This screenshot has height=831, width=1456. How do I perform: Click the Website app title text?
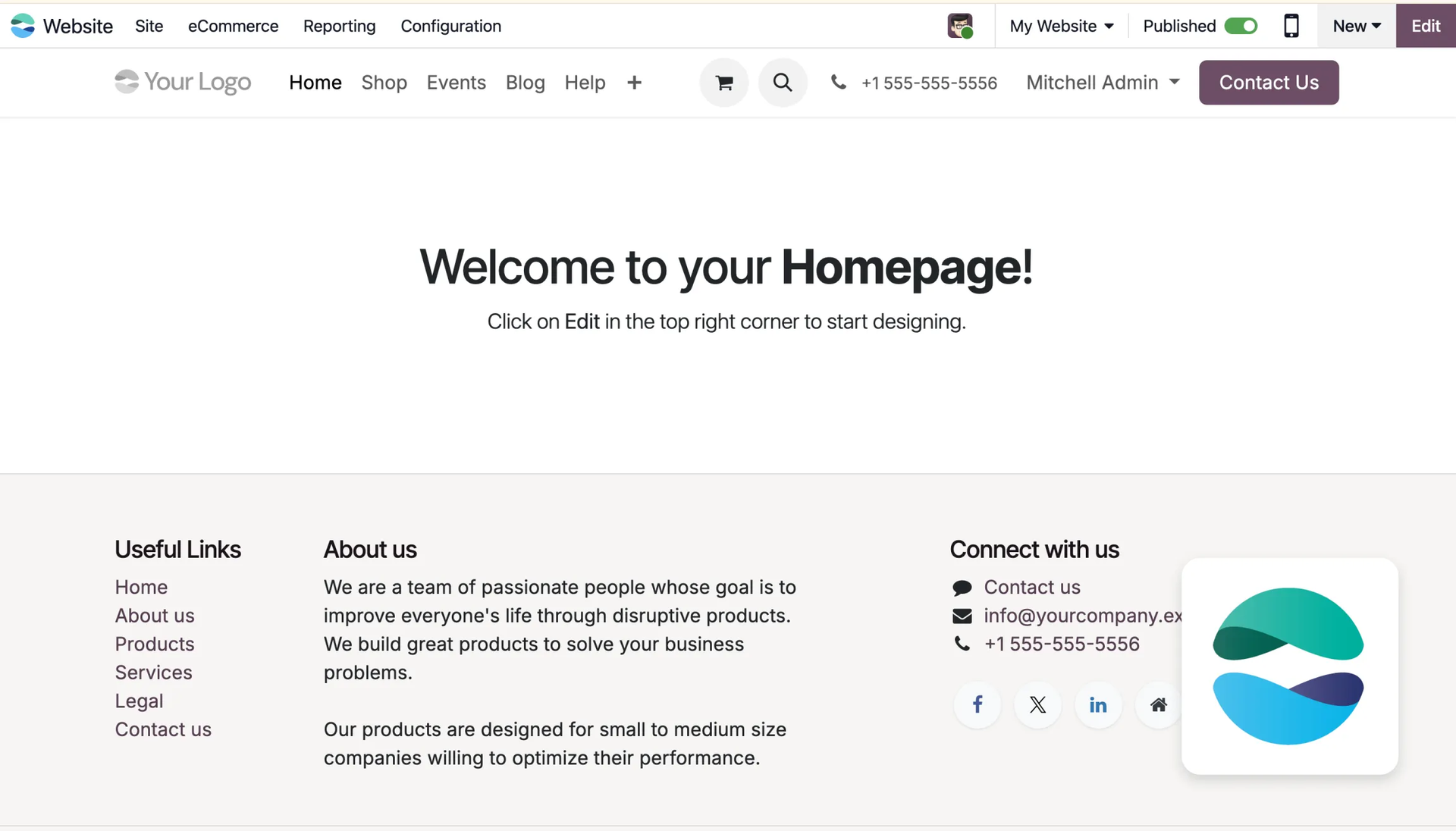point(78,26)
